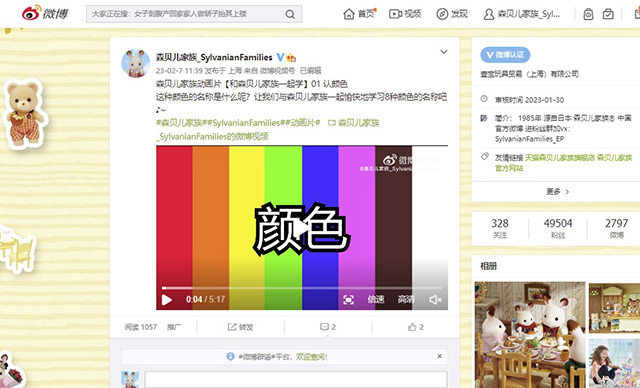Seek using the video progress bar
The width and height of the screenshot is (640, 388).
[x=302, y=288]
